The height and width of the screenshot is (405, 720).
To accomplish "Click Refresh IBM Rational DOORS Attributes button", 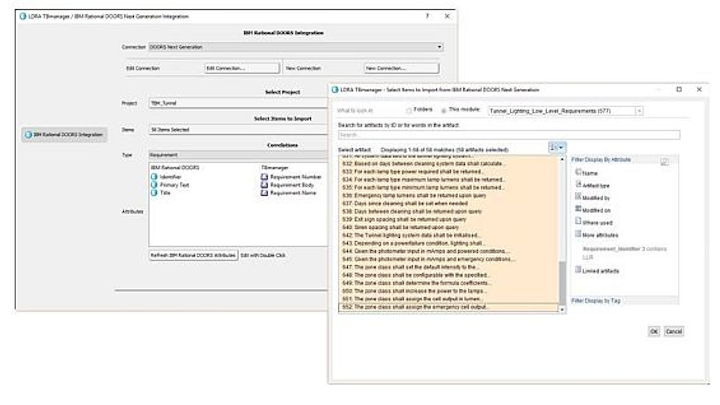I will [193, 255].
